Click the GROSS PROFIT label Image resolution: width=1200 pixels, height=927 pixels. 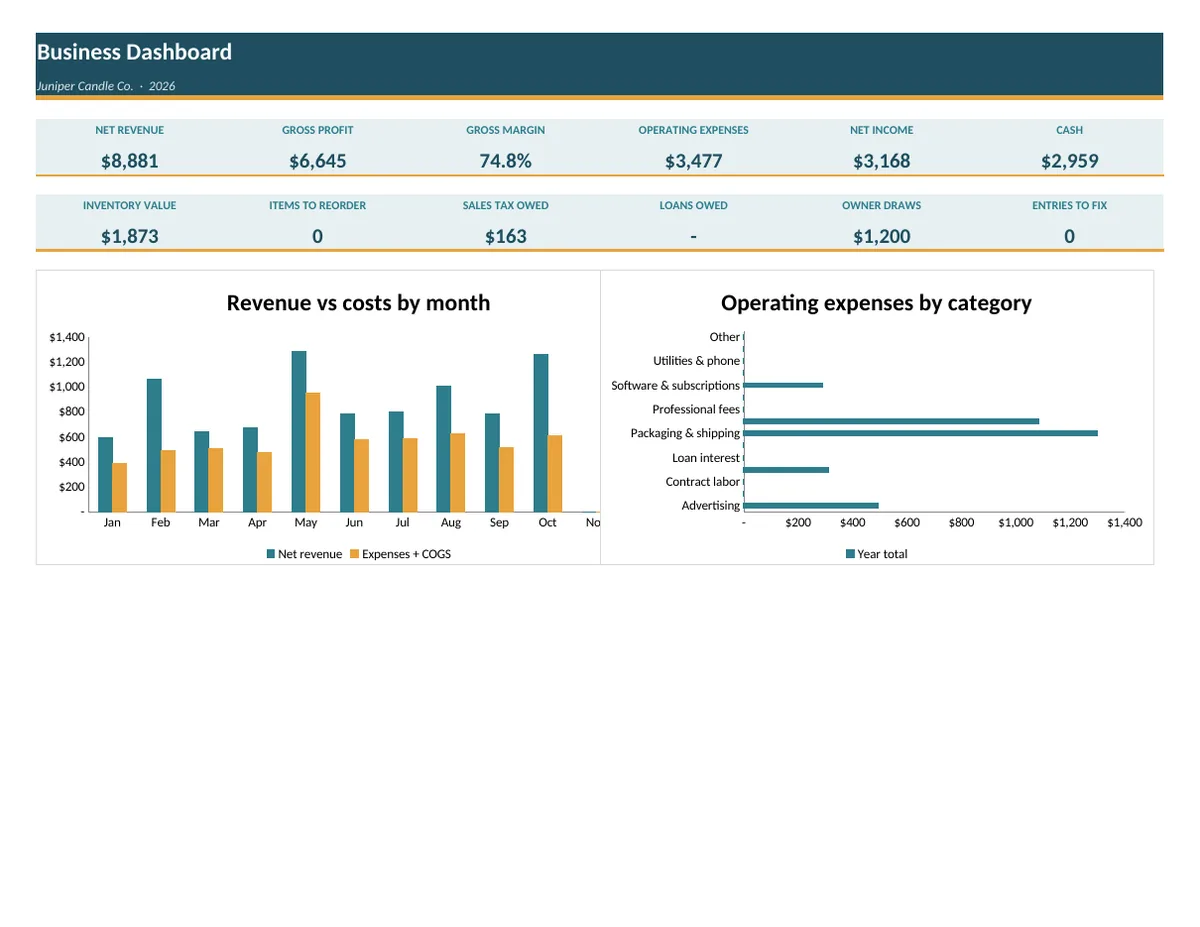point(318,130)
